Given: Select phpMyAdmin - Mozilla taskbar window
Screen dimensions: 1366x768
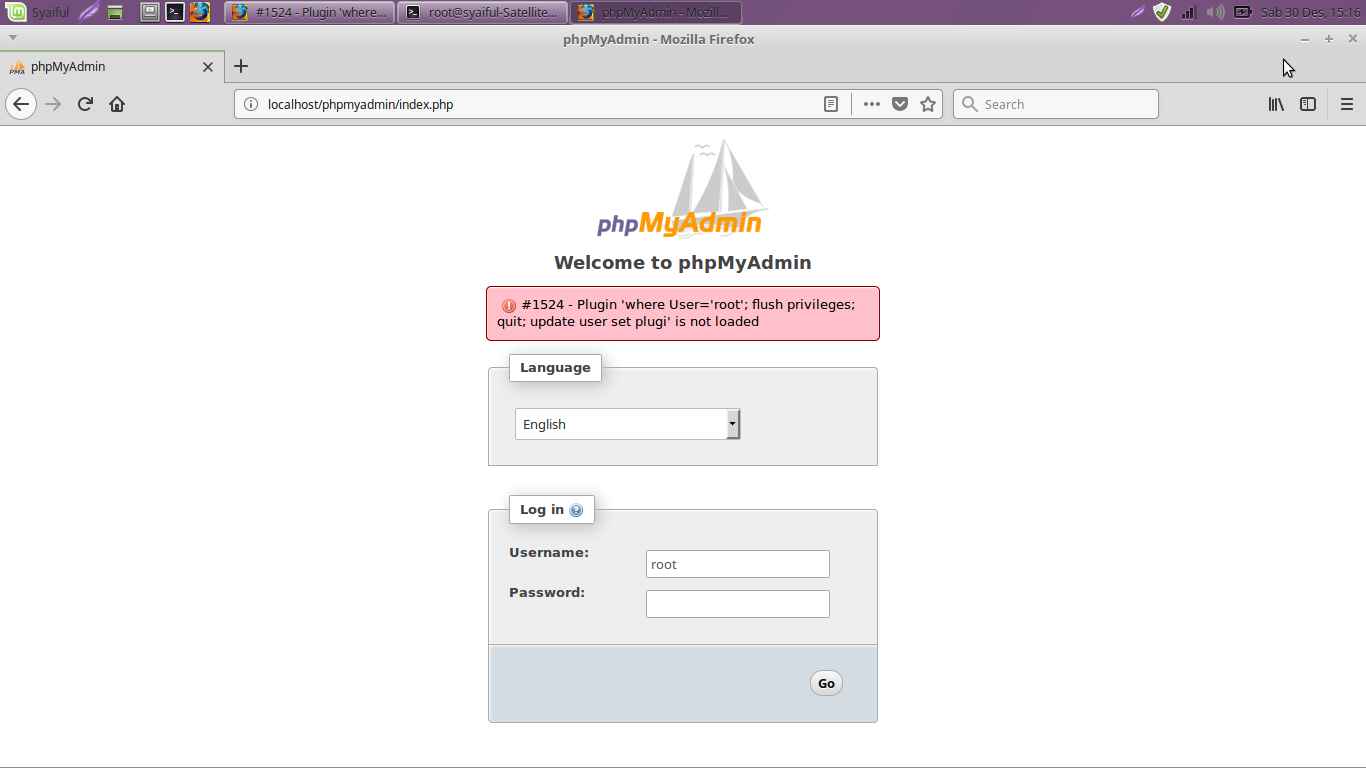Looking at the screenshot, I should (656, 12).
